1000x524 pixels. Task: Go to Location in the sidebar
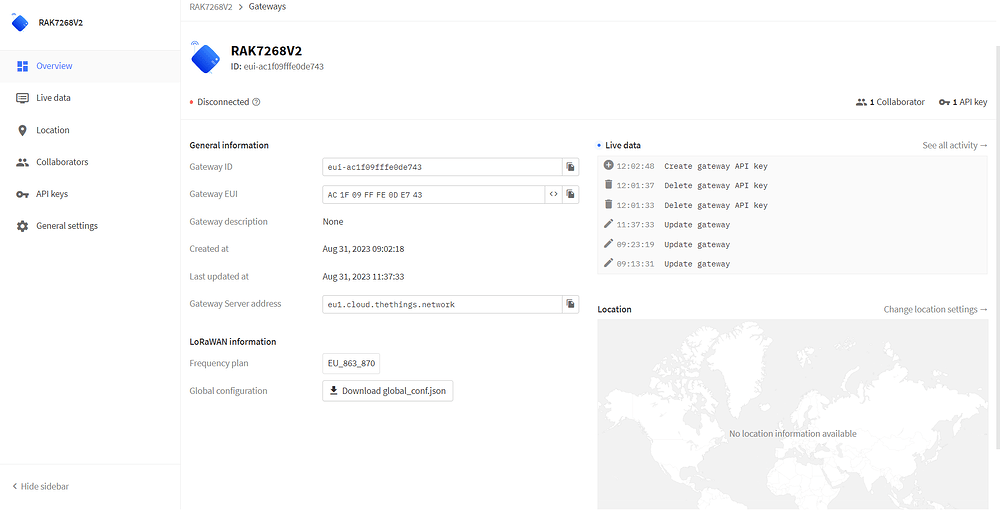tap(90, 130)
